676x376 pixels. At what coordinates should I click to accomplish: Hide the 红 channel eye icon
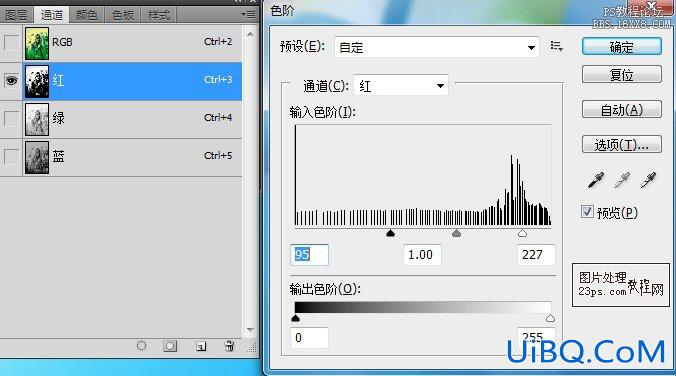tap(11, 81)
